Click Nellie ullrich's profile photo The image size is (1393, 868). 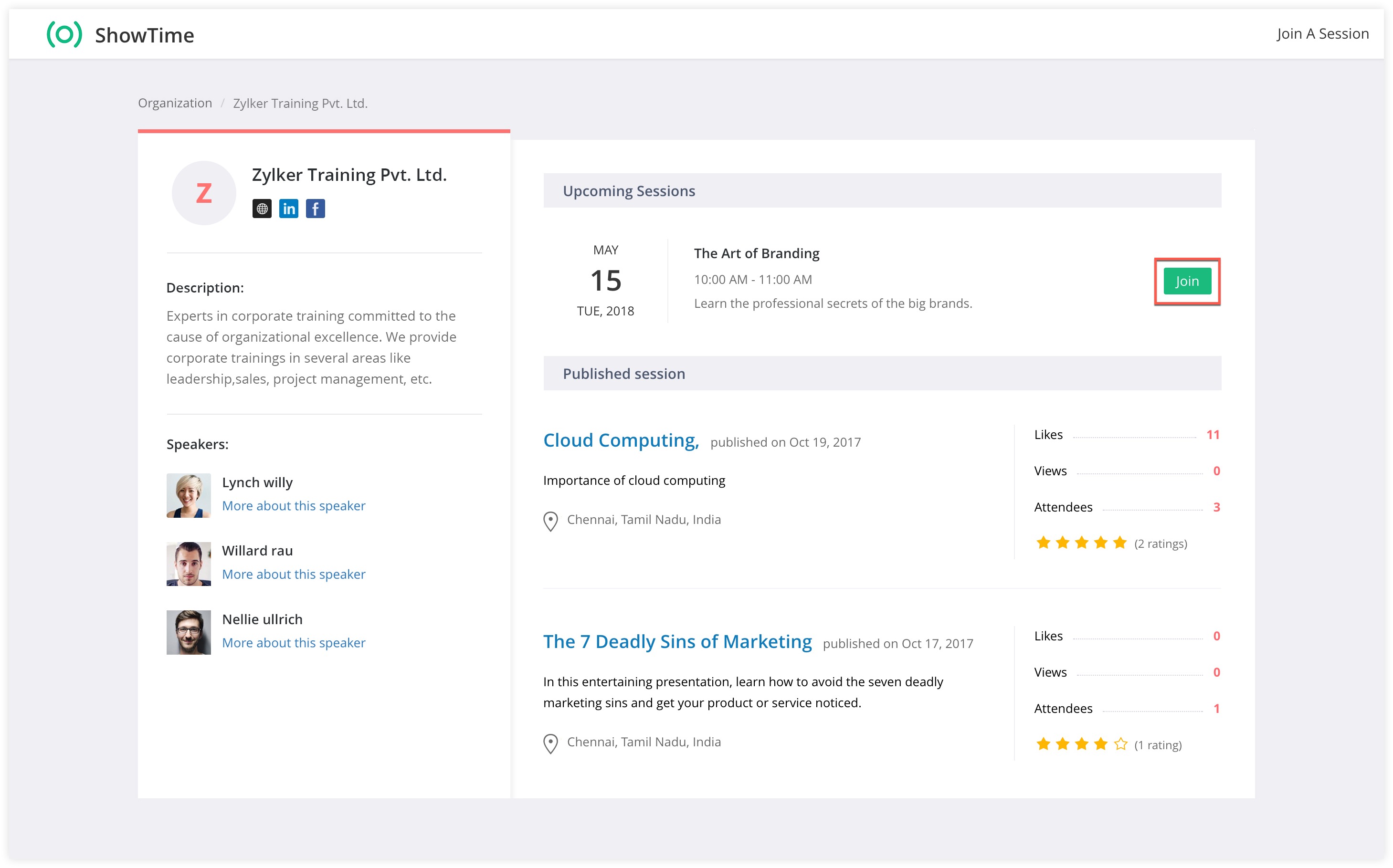189,633
